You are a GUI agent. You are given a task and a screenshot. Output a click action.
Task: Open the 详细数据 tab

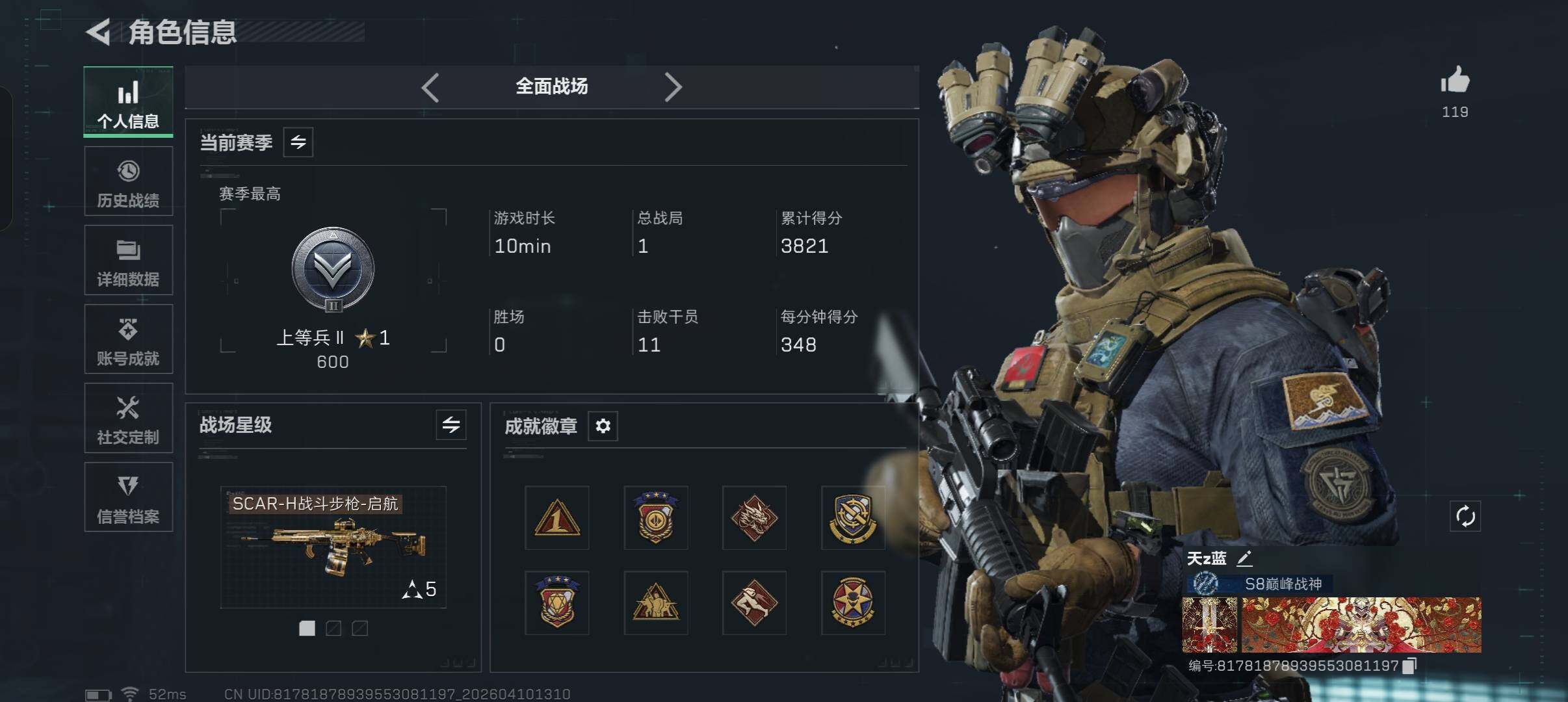pos(129,260)
